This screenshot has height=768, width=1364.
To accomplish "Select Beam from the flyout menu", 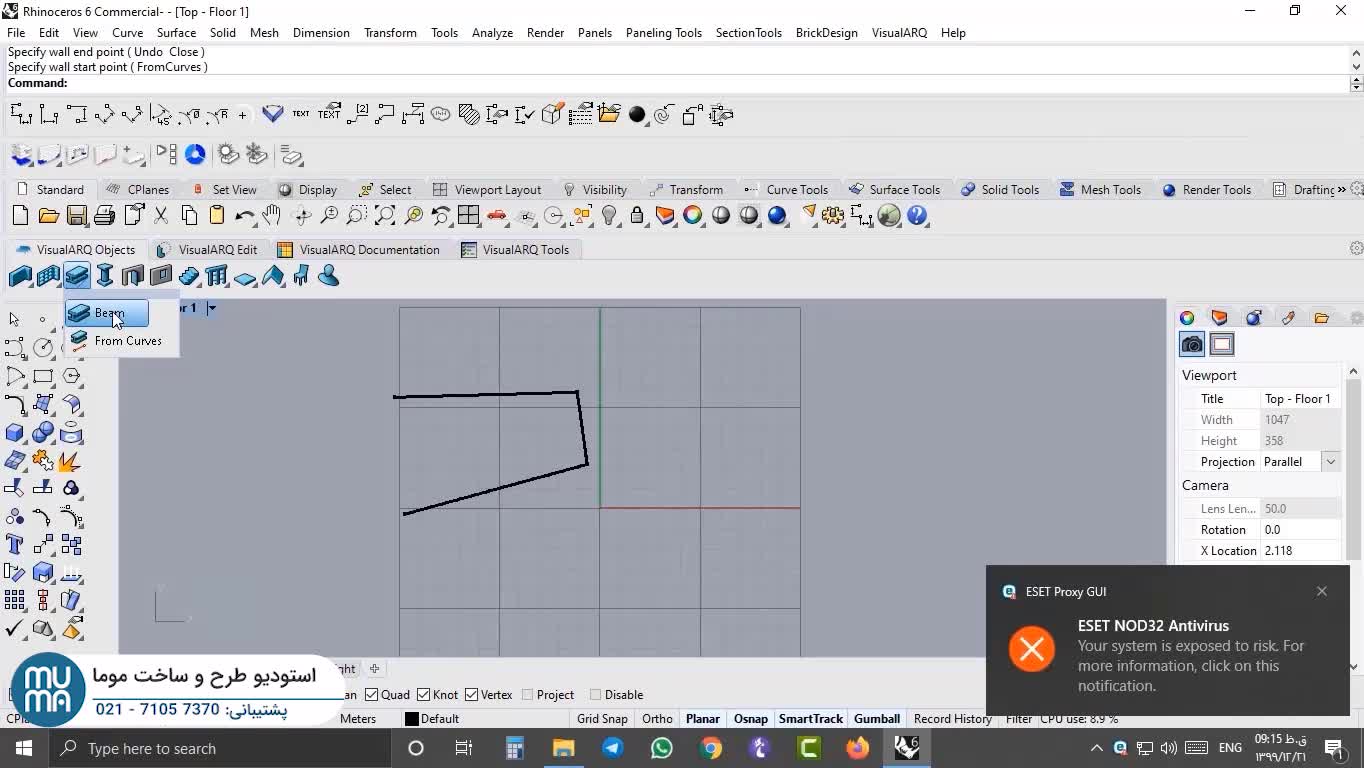I will (x=108, y=313).
